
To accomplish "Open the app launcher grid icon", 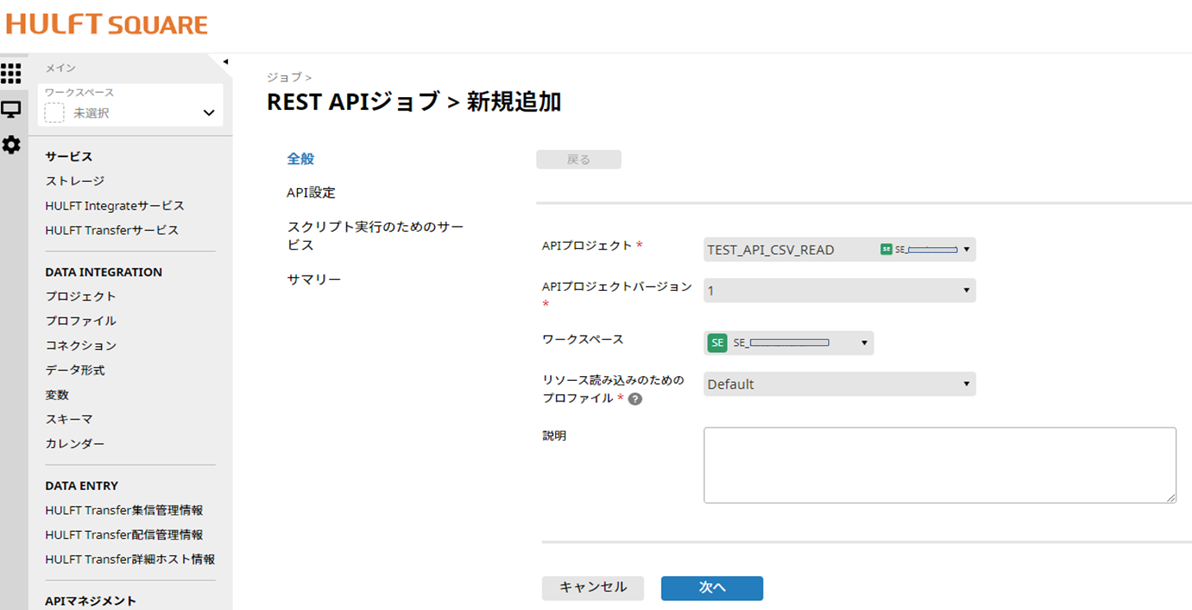I will [12, 75].
